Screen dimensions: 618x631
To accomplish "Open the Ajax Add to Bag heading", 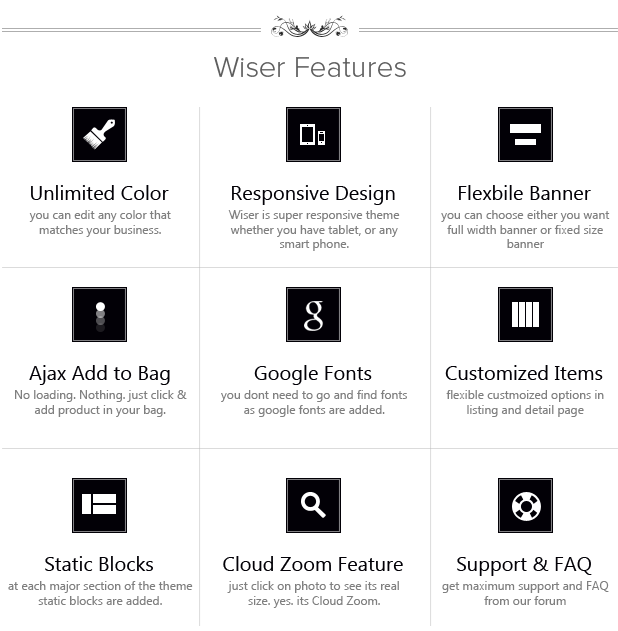I will tap(99, 373).
